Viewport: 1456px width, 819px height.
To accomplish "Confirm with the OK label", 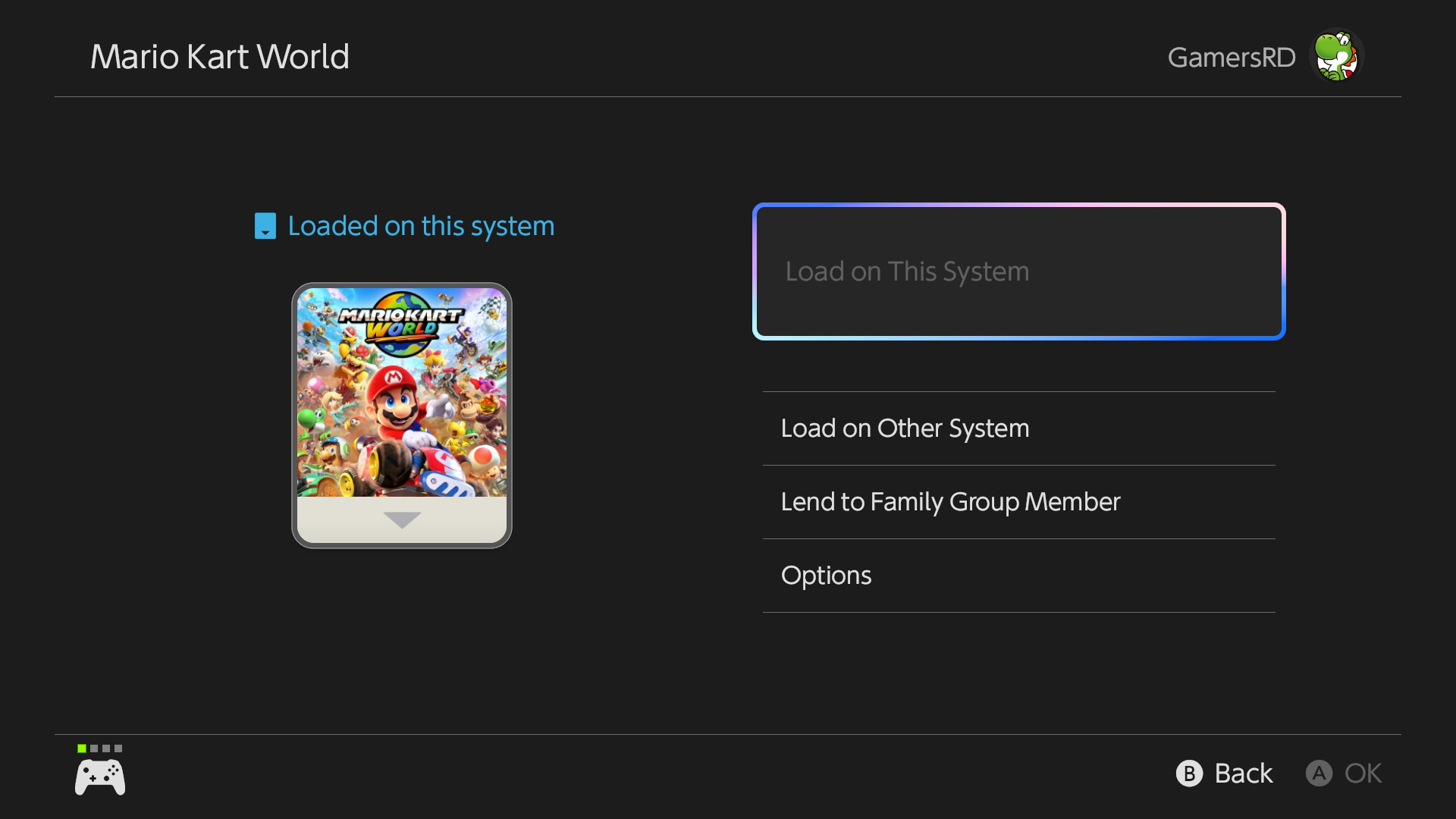I will tap(1363, 773).
